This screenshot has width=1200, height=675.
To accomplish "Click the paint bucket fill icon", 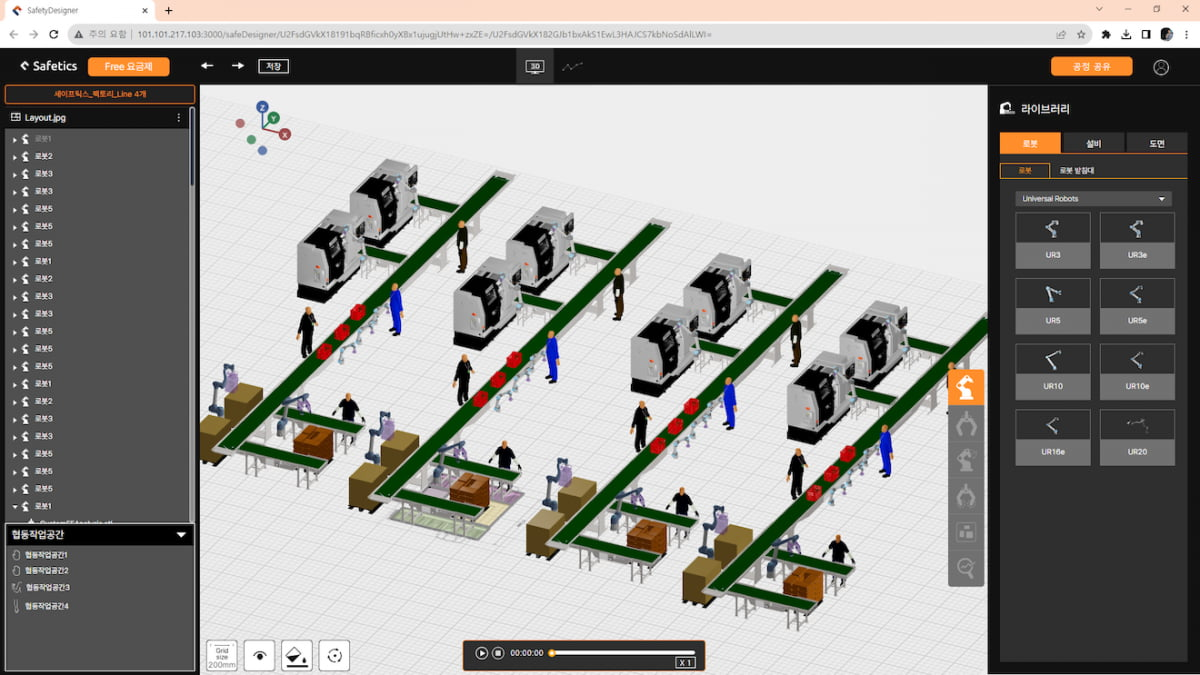I will pos(297,655).
